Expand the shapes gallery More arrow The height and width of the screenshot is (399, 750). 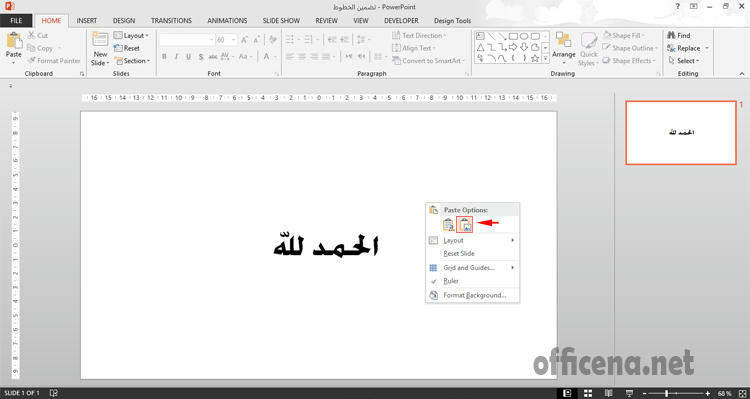(545, 58)
